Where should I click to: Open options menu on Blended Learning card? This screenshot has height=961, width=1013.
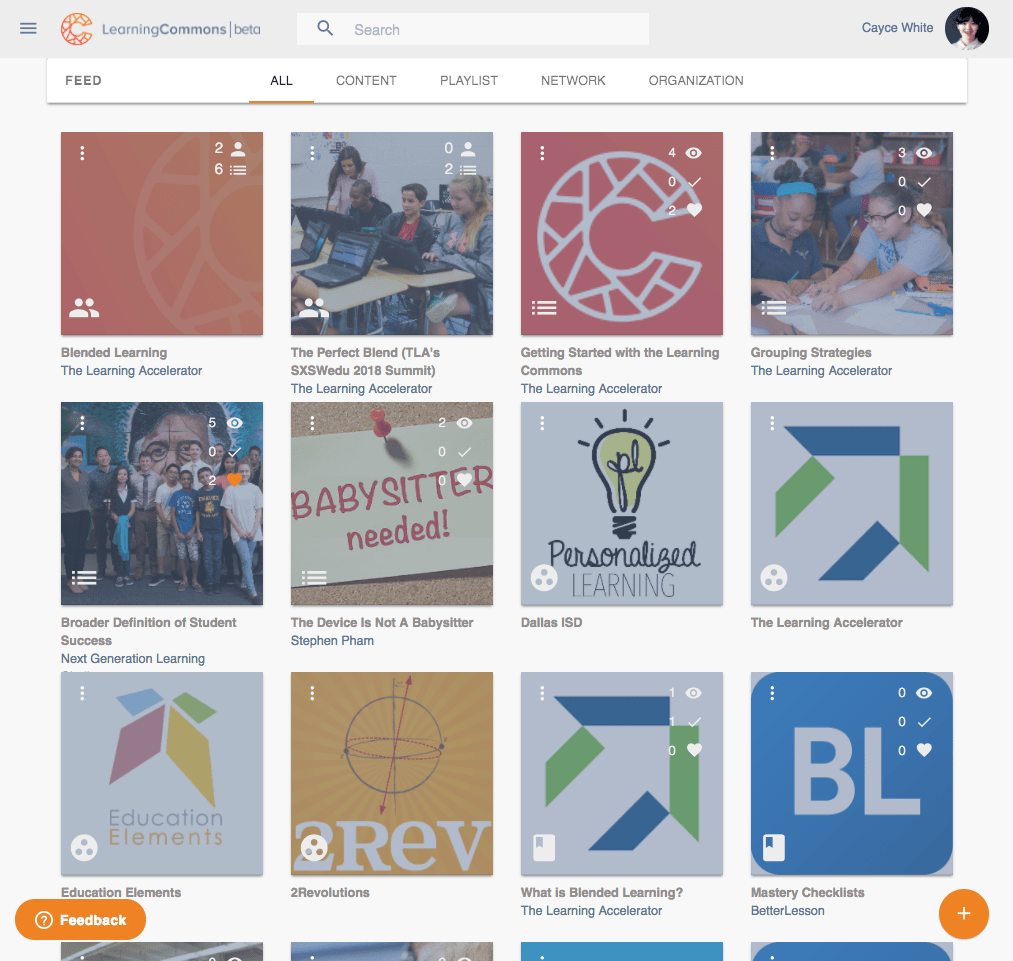click(82, 153)
